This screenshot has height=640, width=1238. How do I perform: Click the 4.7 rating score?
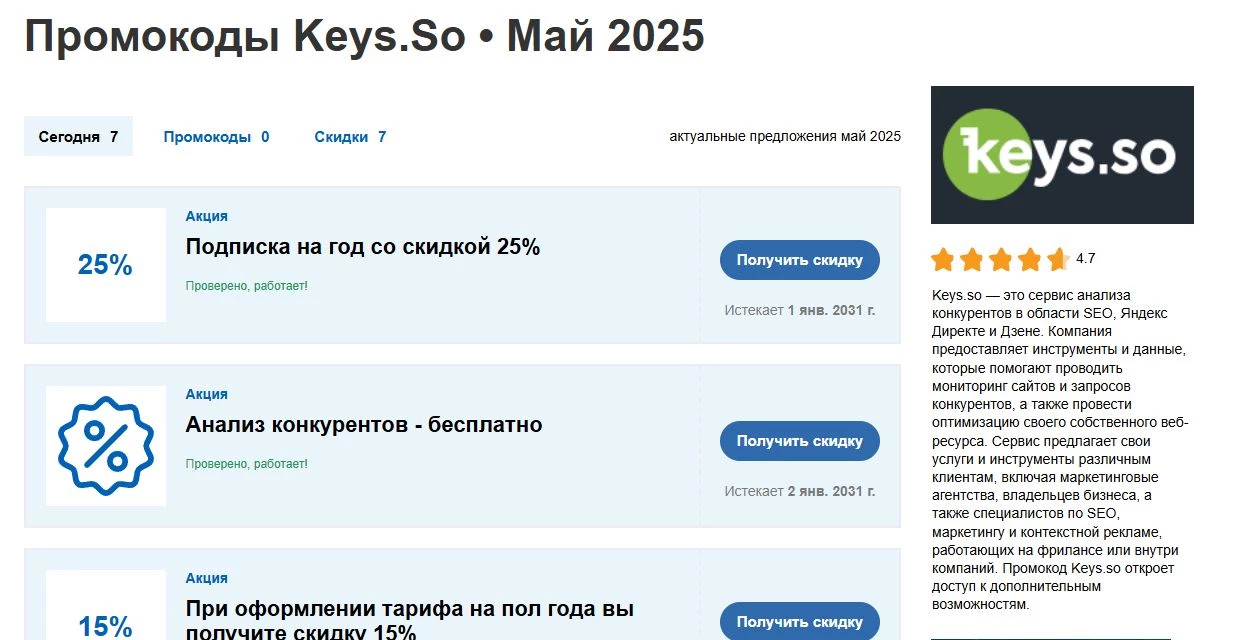click(x=1085, y=257)
